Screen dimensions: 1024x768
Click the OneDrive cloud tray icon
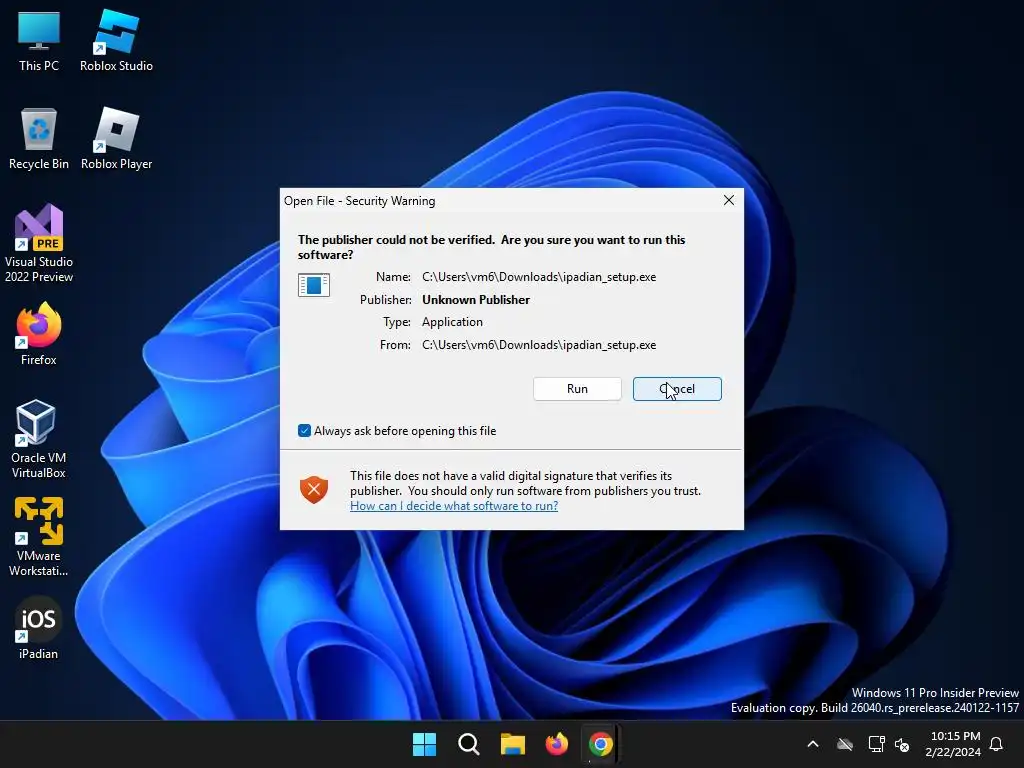845,744
